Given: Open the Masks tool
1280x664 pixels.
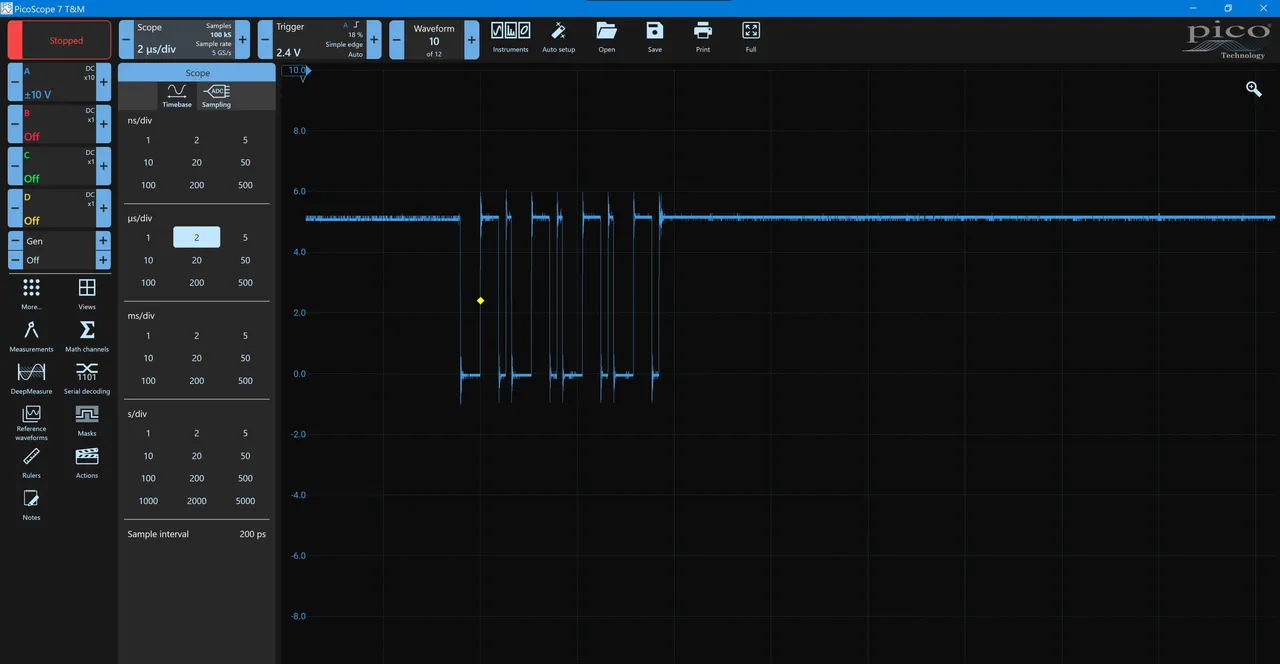Looking at the screenshot, I should tap(87, 418).
